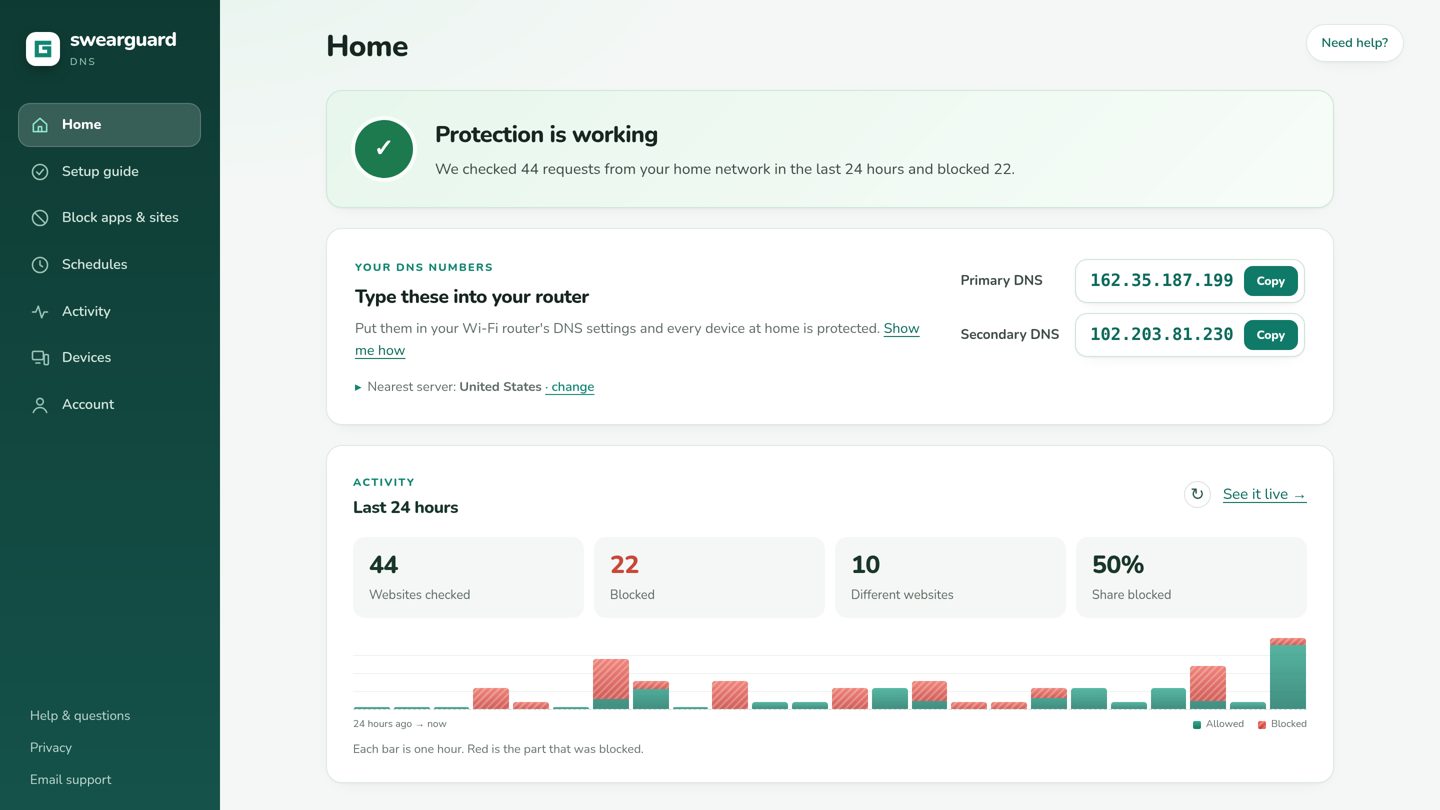Click the Protection is working heading
Image resolution: width=1440 pixels, height=810 pixels.
546,135
